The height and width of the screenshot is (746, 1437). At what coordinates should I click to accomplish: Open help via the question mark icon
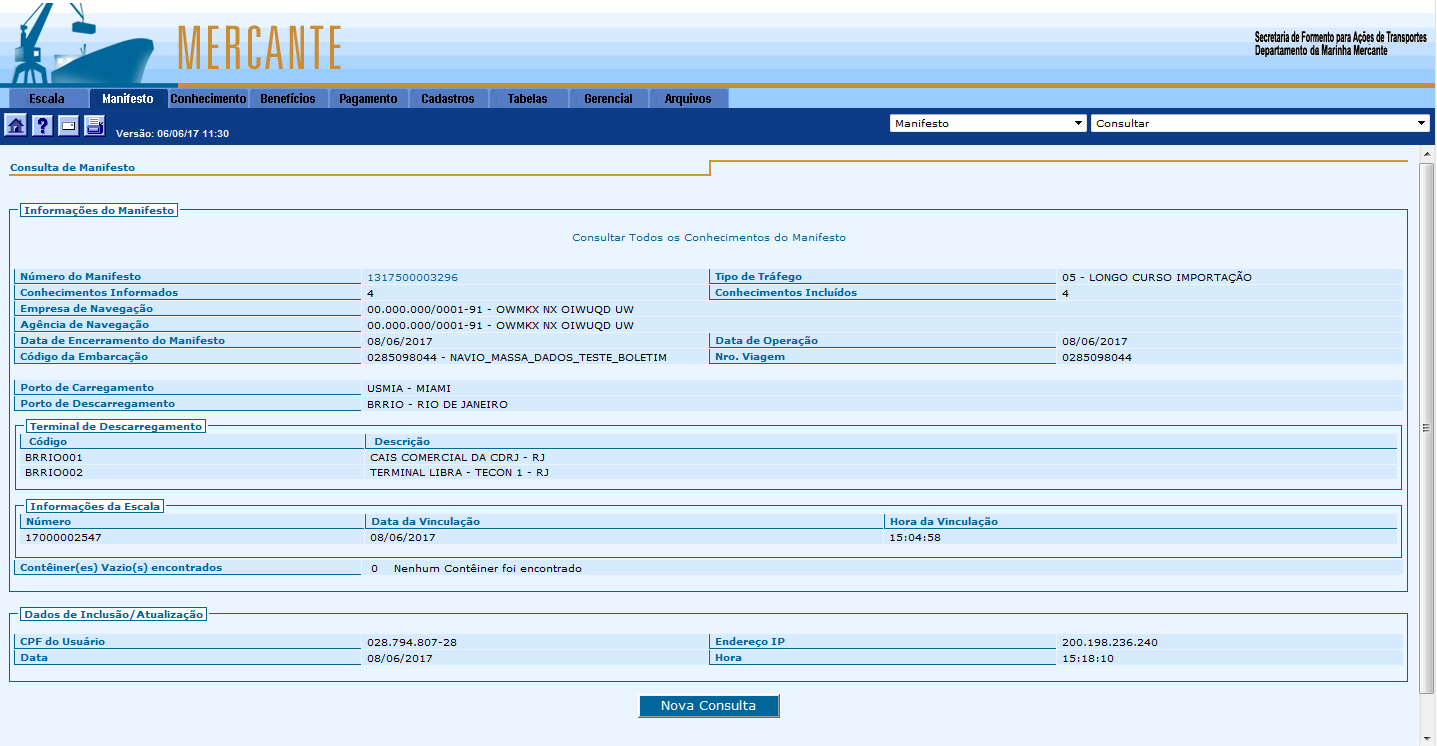pyautogui.click(x=42, y=125)
